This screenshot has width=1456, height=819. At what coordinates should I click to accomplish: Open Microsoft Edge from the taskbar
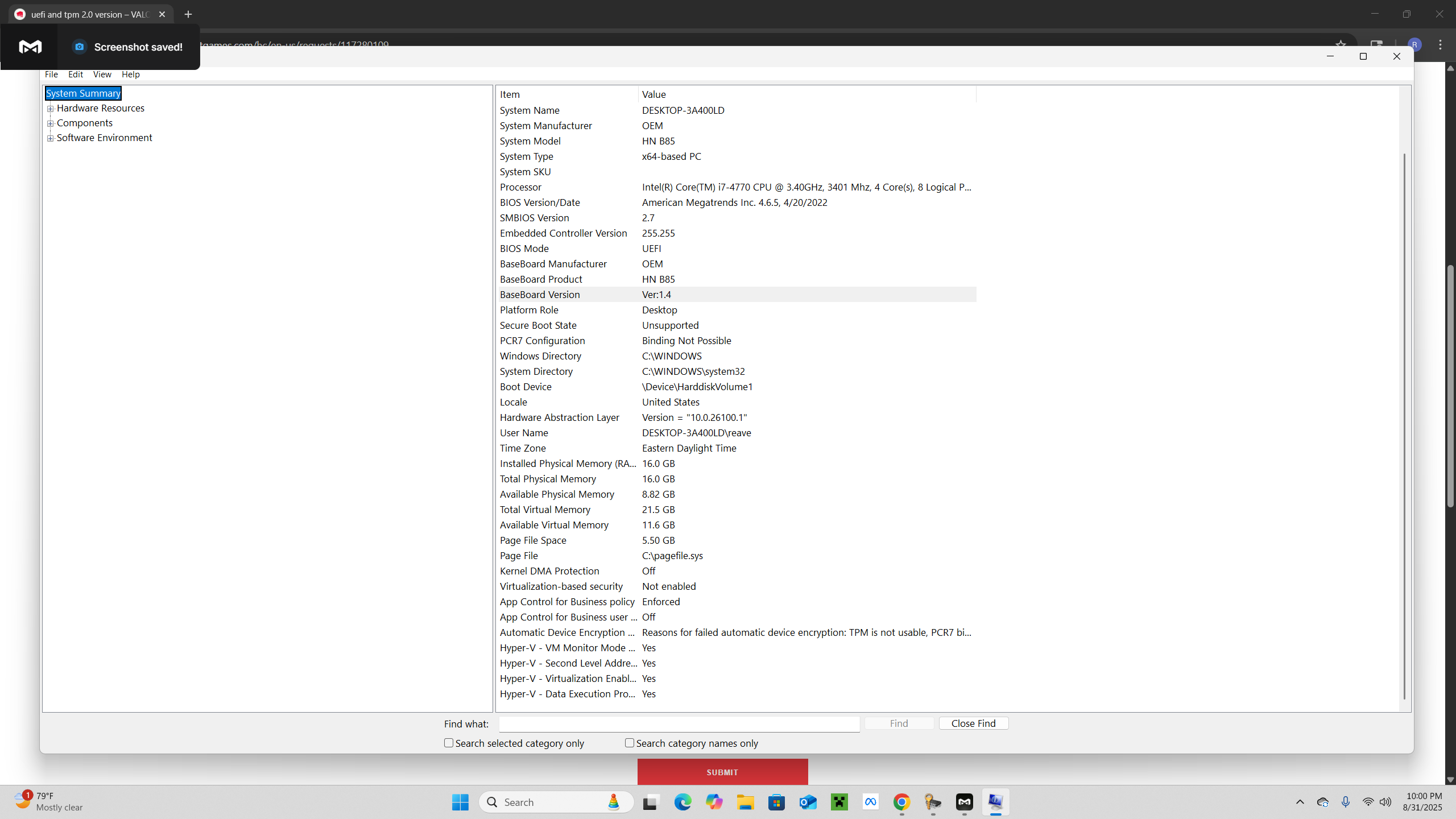(x=682, y=802)
